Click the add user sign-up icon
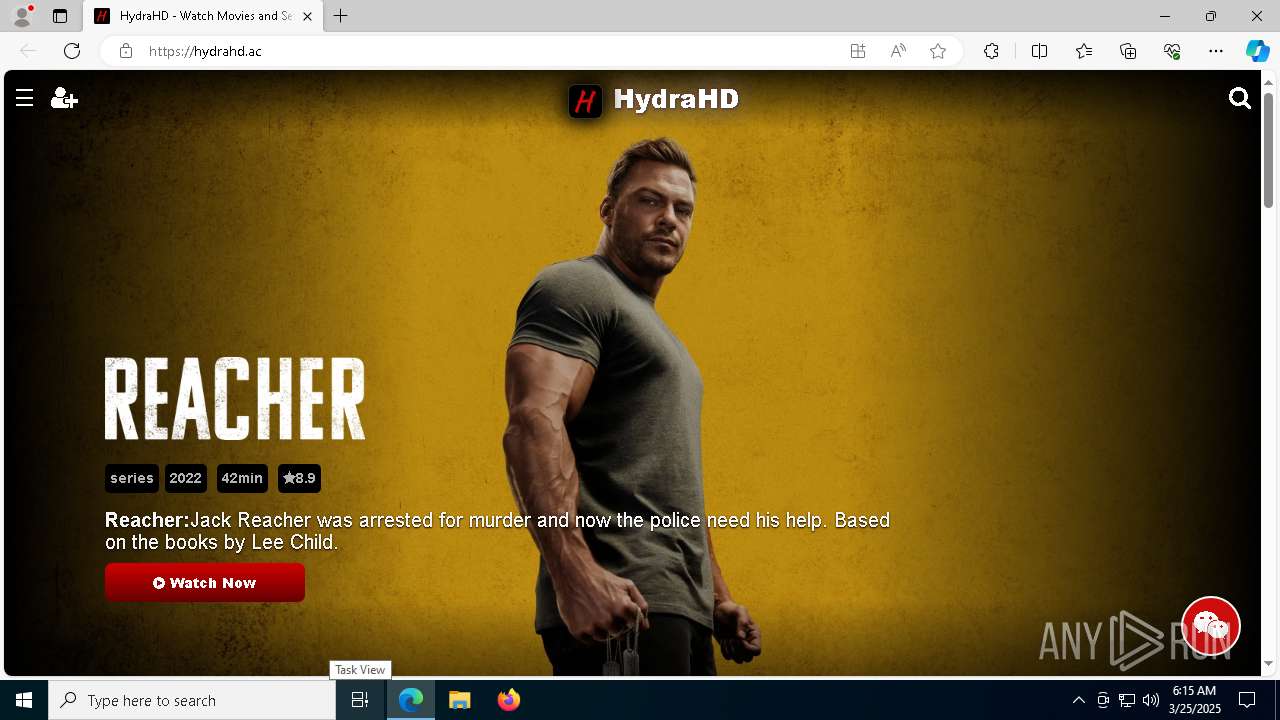Image resolution: width=1280 pixels, height=720 pixels. [64, 98]
